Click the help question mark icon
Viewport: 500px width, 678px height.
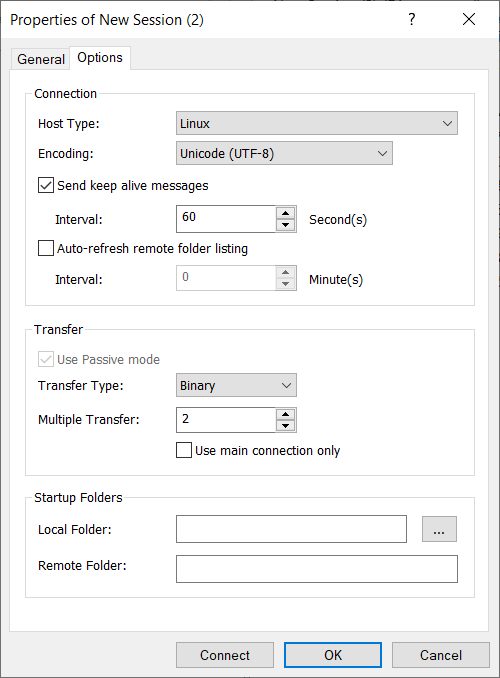click(x=411, y=19)
